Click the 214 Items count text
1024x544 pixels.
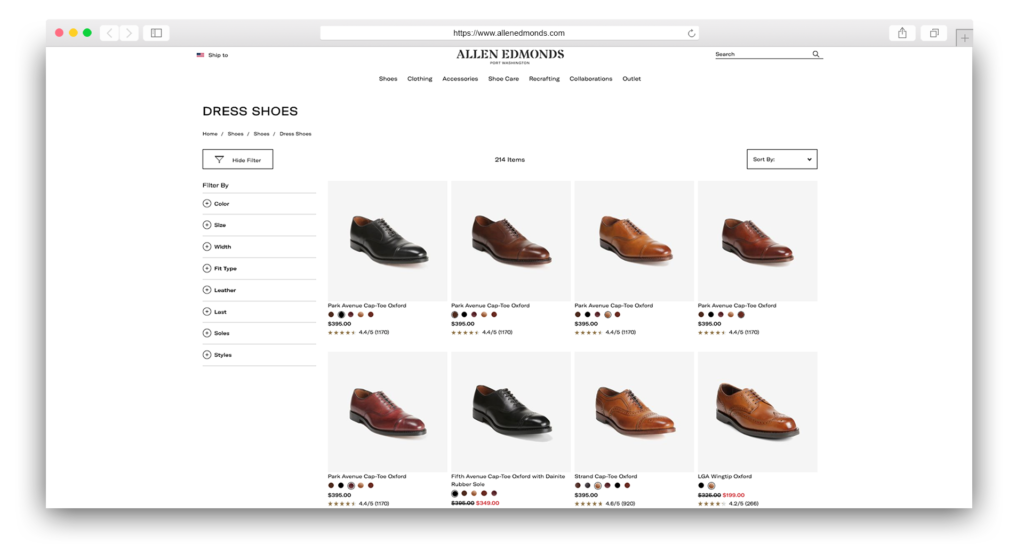pos(509,160)
